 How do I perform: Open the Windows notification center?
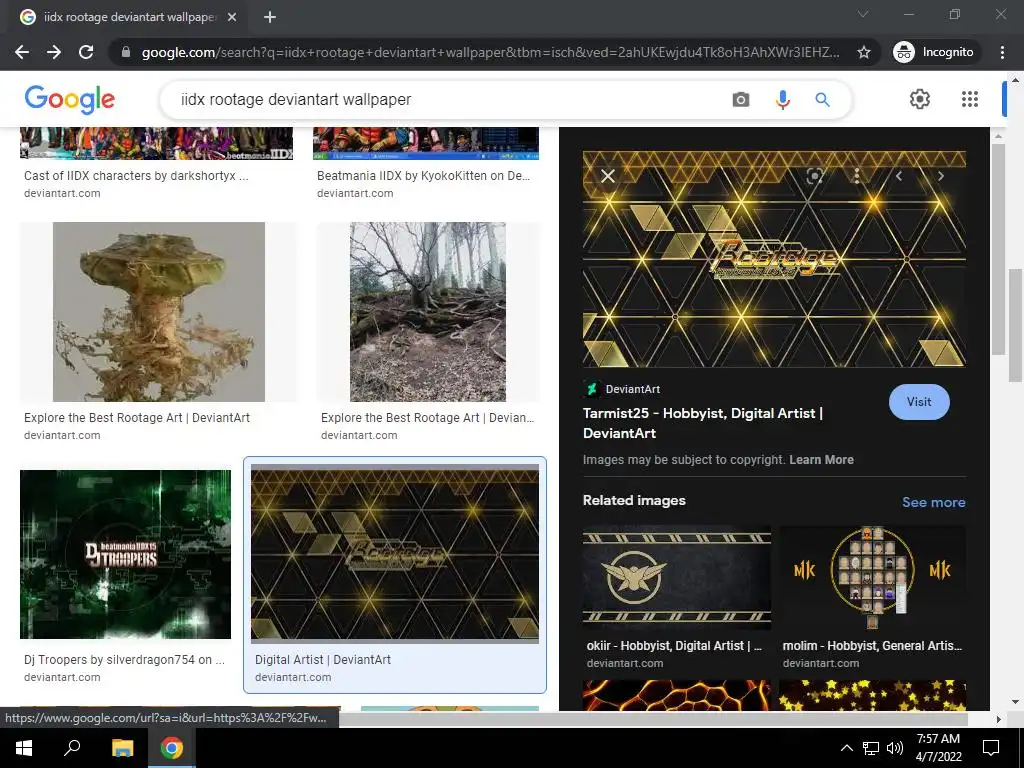pyautogui.click(x=991, y=748)
